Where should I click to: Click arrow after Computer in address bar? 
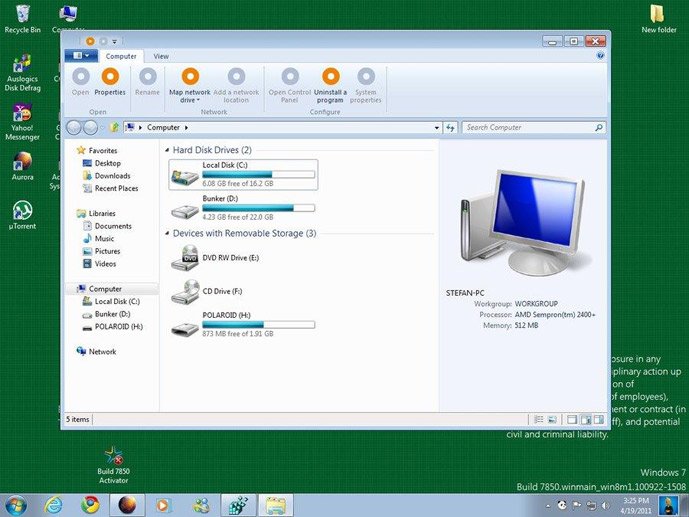[186, 127]
